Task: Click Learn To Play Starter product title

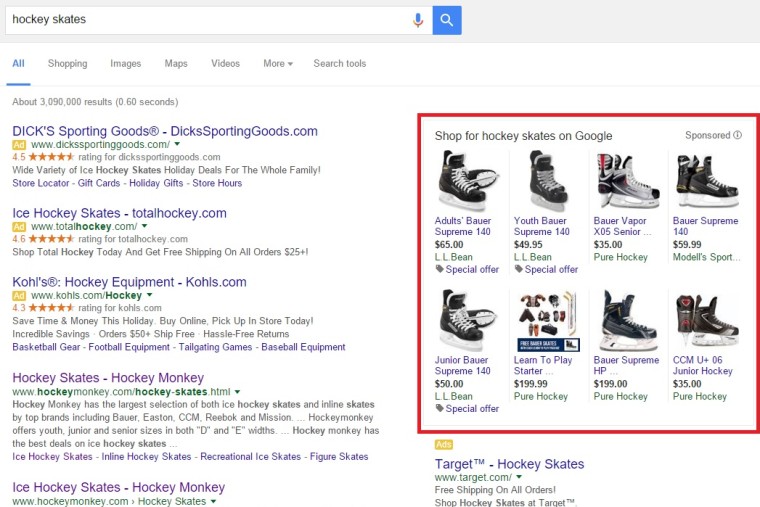Action: (x=543, y=365)
